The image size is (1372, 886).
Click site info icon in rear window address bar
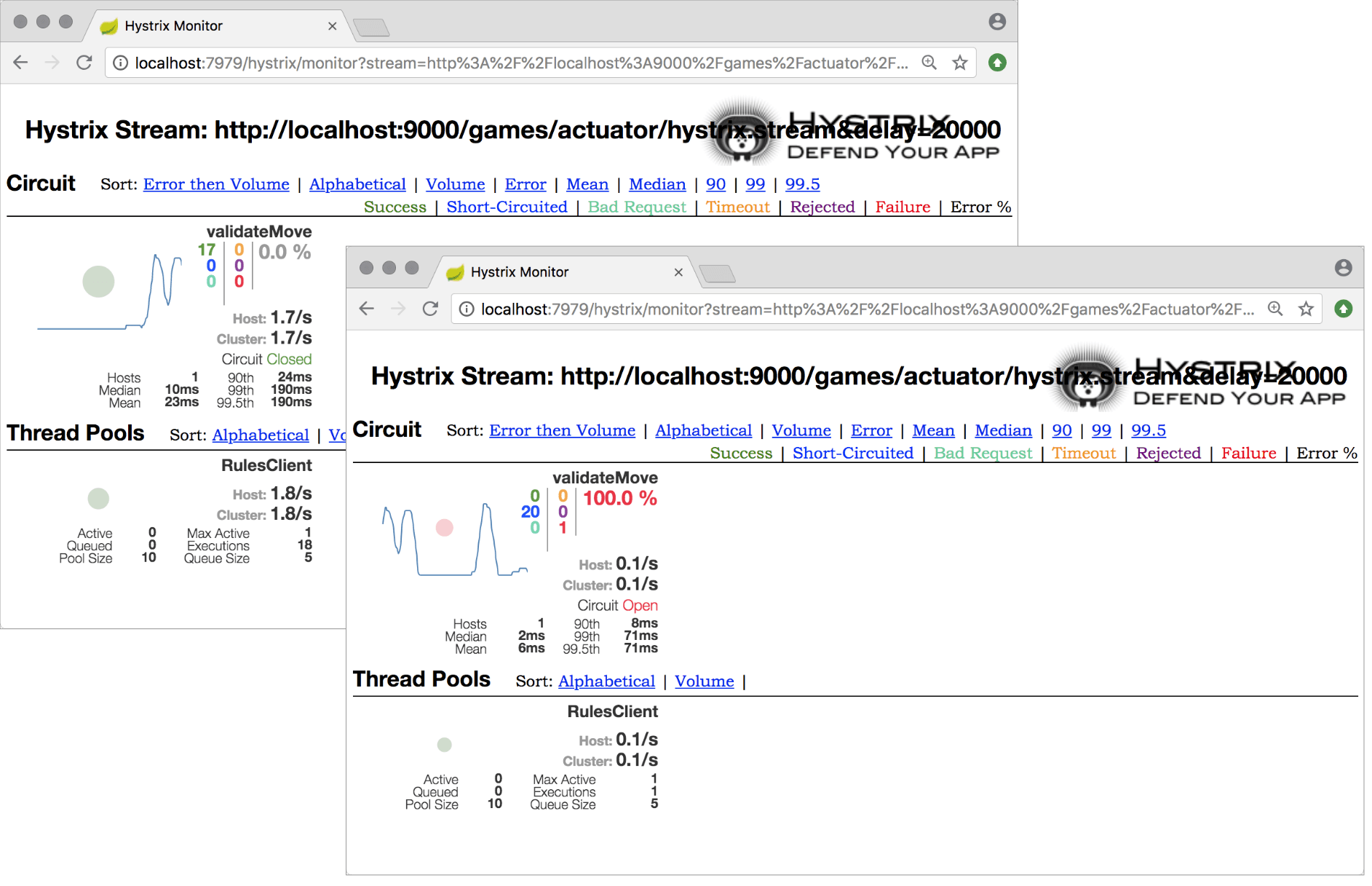coord(121,63)
